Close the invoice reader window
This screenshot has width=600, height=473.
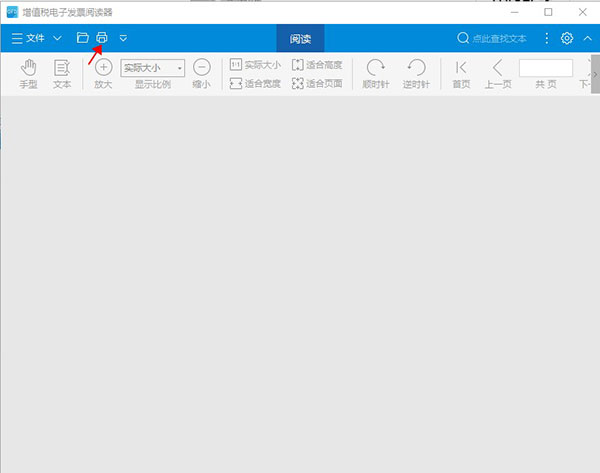[583, 12]
